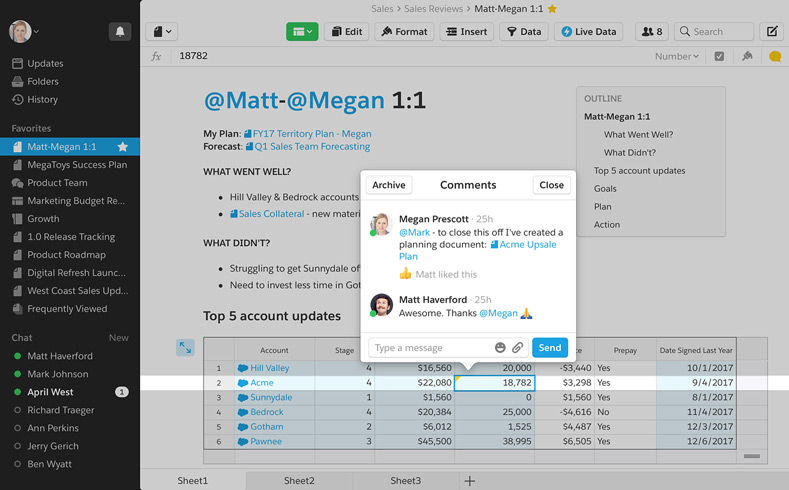Show the 8 shared members
Image resolution: width=789 pixels, height=490 pixels.
[x=652, y=32]
